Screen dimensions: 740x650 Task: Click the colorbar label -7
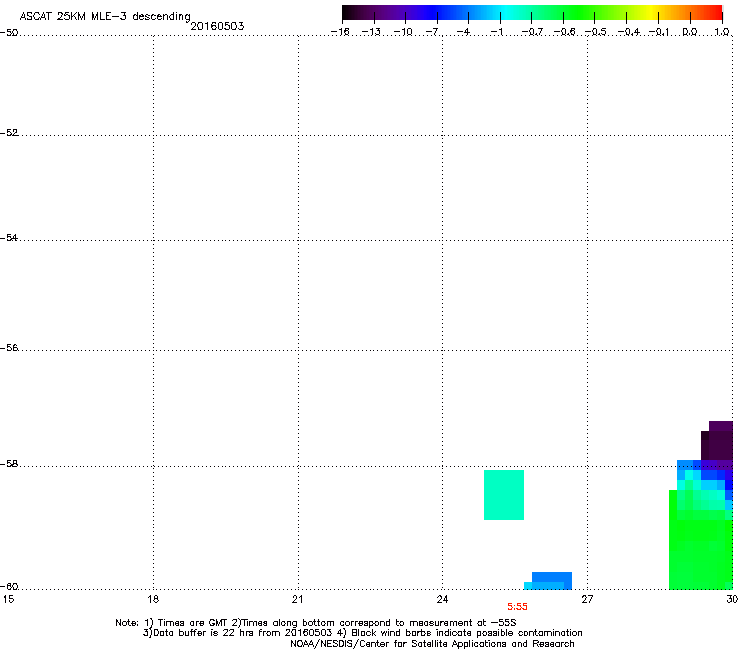tap(434, 32)
